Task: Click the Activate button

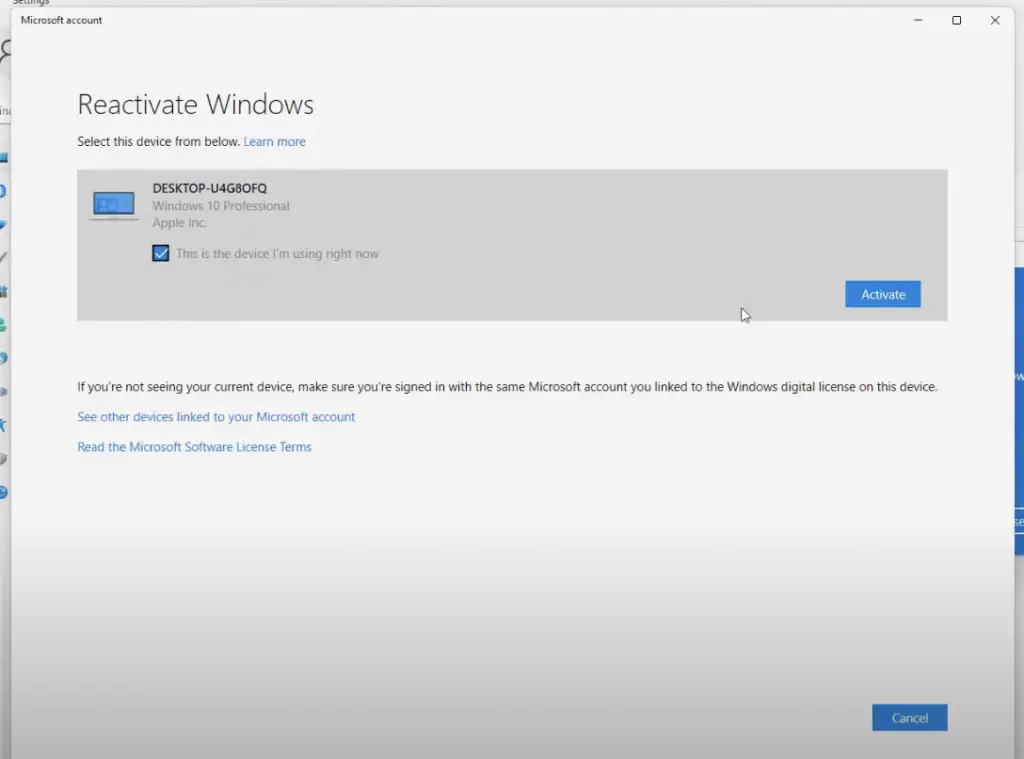Action: coord(882,294)
